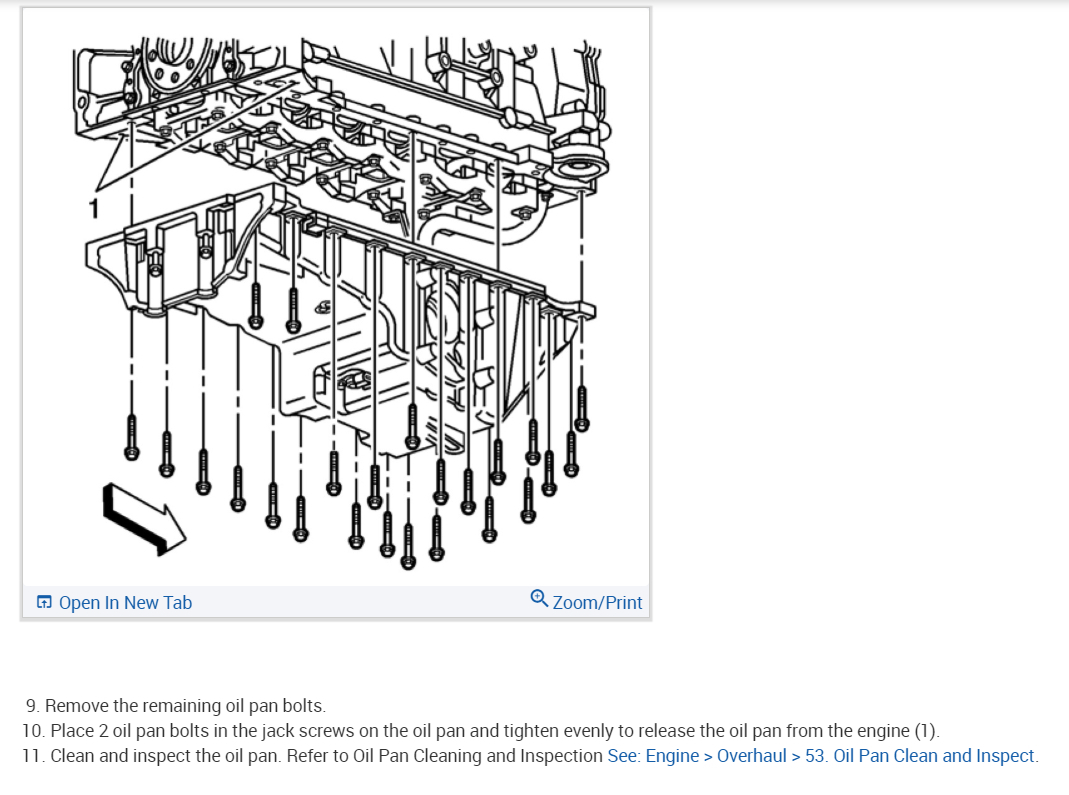Open the Zoom/Print link
This screenshot has width=1069, height=795.
pyautogui.click(x=597, y=603)
